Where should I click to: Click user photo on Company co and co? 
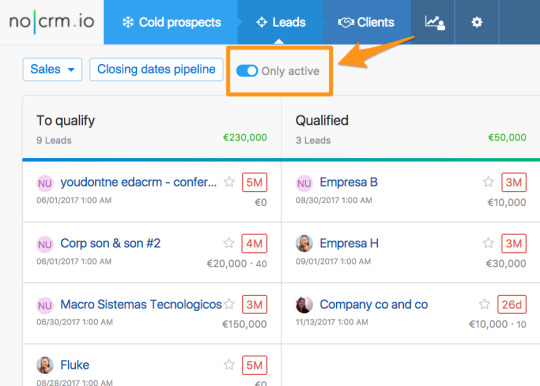[304, 305]
